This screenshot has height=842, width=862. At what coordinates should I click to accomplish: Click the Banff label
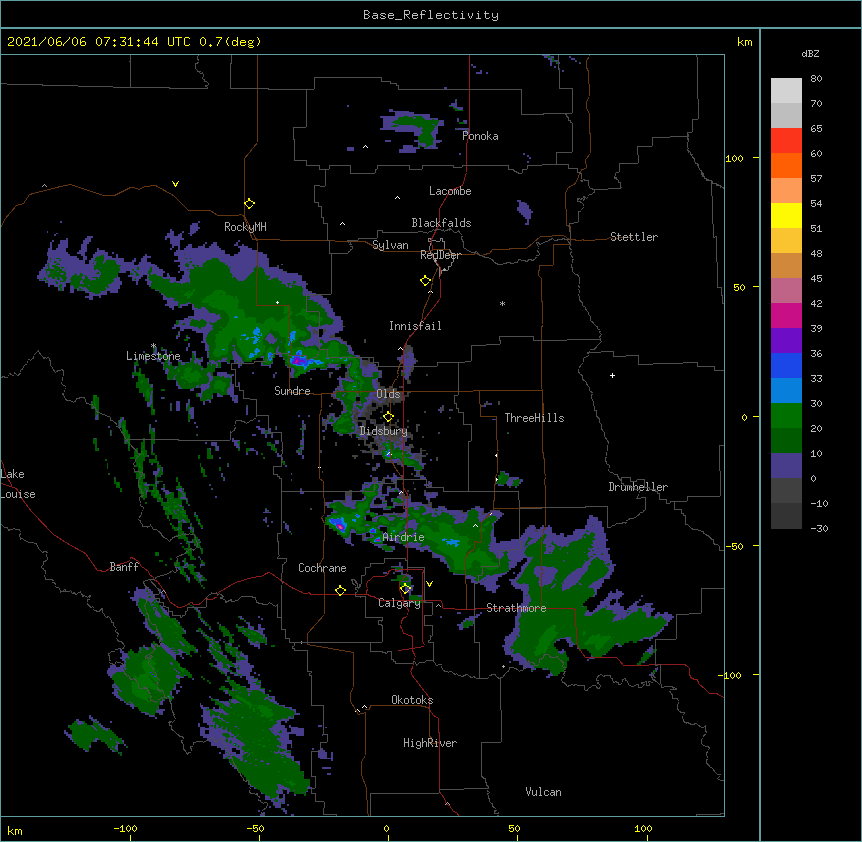point(124,567)
